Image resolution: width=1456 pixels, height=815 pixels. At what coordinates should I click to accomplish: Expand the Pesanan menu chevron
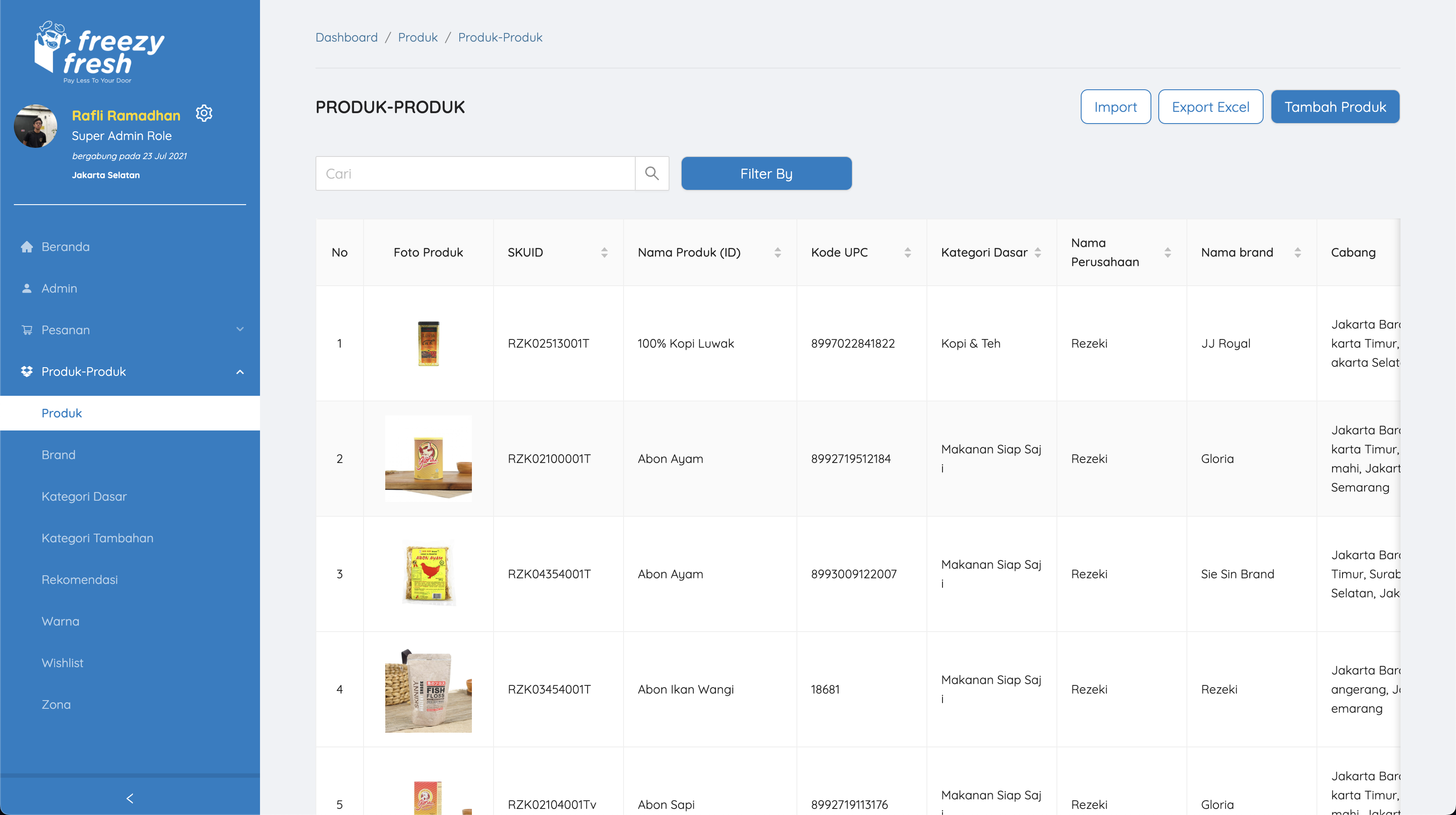[240, 330]
